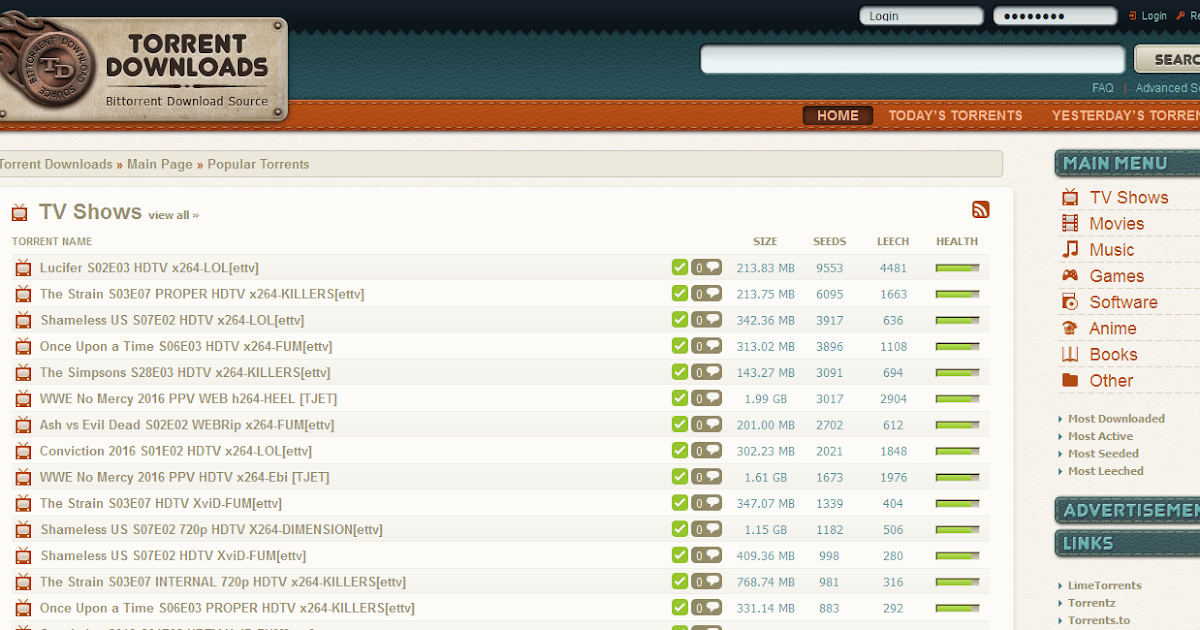Click the large TV icon beside TV Shows heading
The width and height of the screenshot is (1200, 630).
pos(19,212)
